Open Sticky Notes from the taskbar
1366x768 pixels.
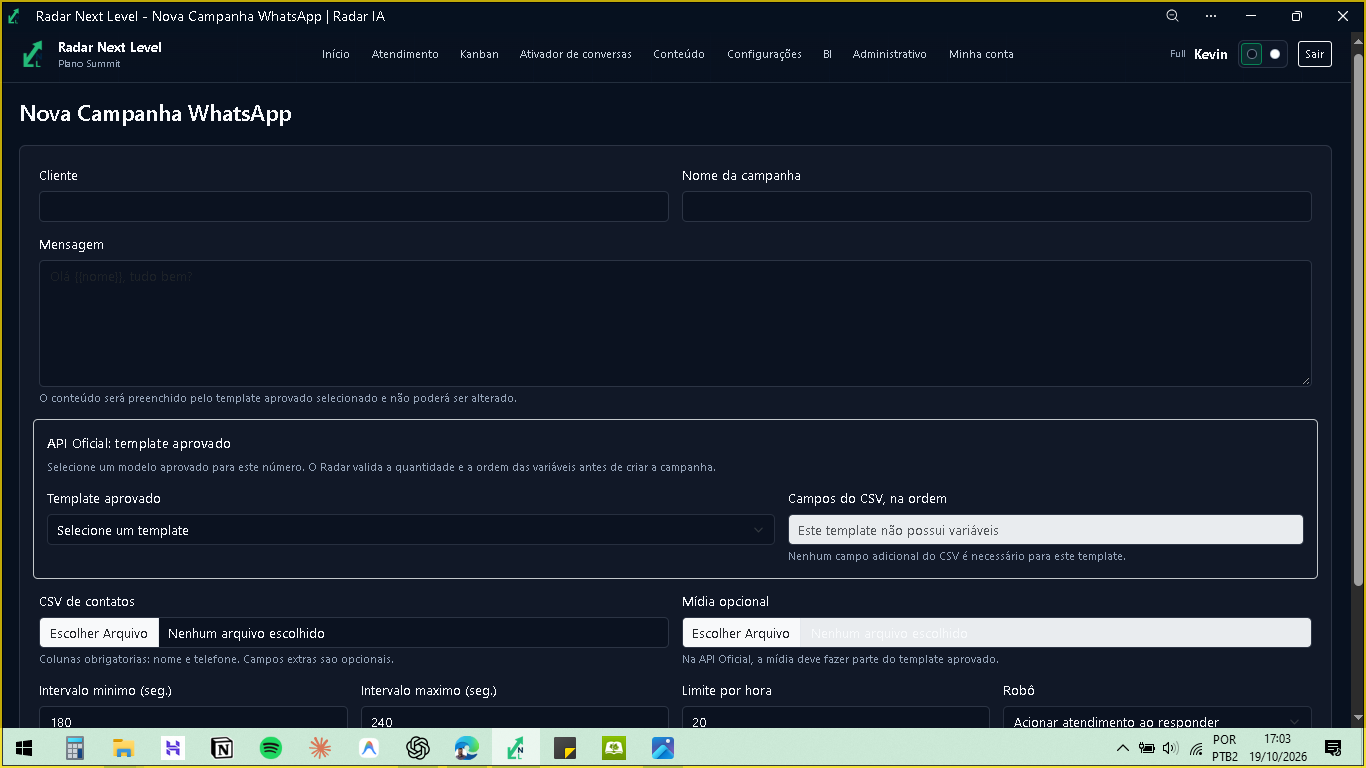(565, 748)
